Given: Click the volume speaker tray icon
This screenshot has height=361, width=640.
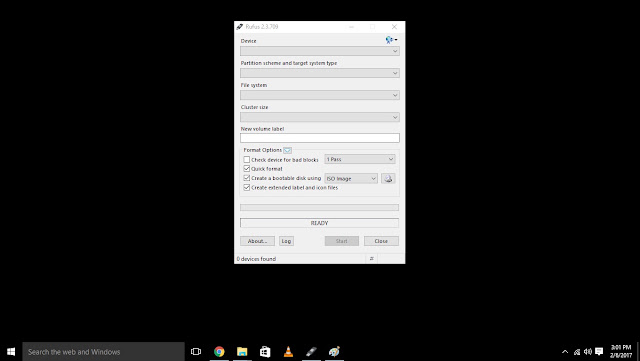Looking at the screenshot, I should click(588, 352).
